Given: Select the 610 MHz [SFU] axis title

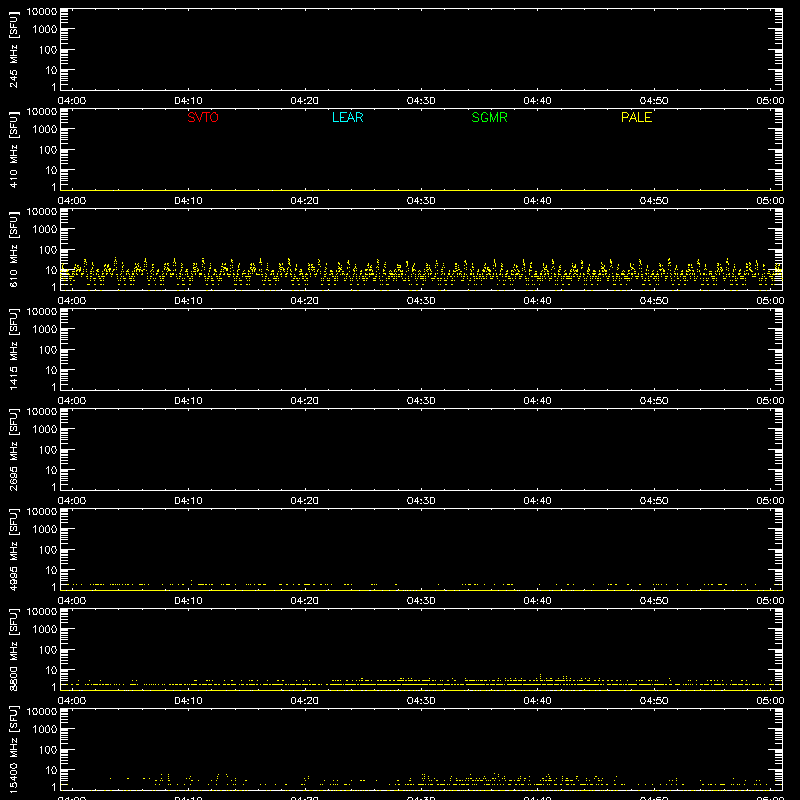Looking at the screenshot, I should 13,249.
